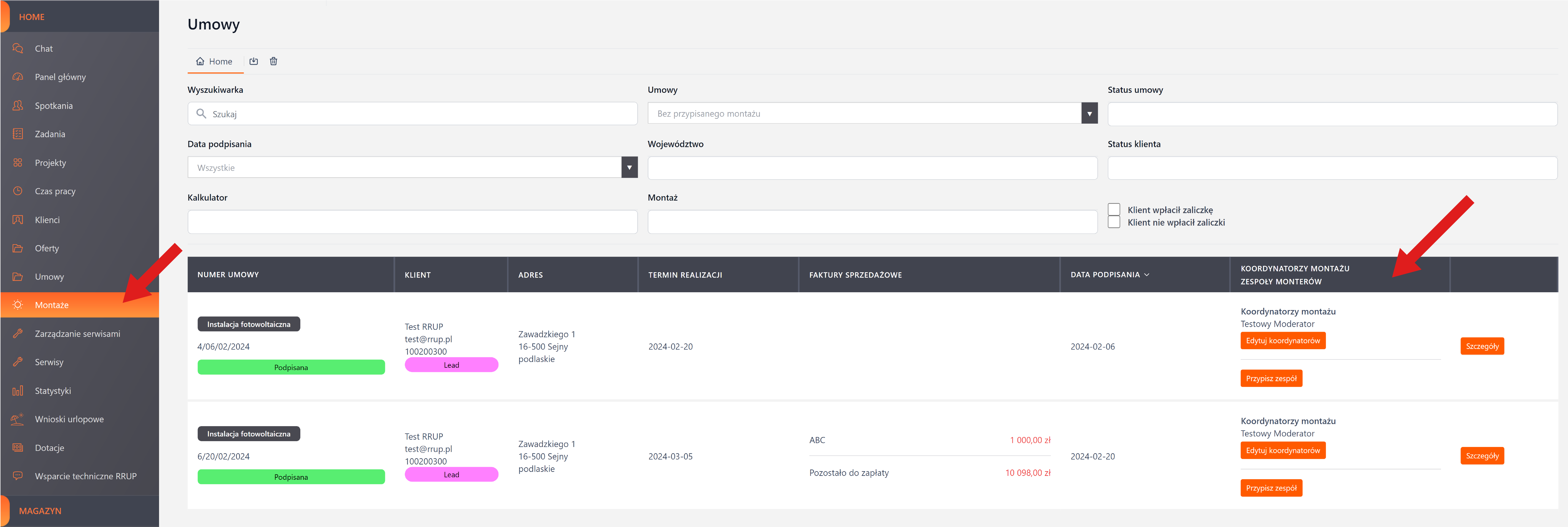The image size is (1568, 527).
Task: Select the Home tab
Action: [x=214, y=61]
